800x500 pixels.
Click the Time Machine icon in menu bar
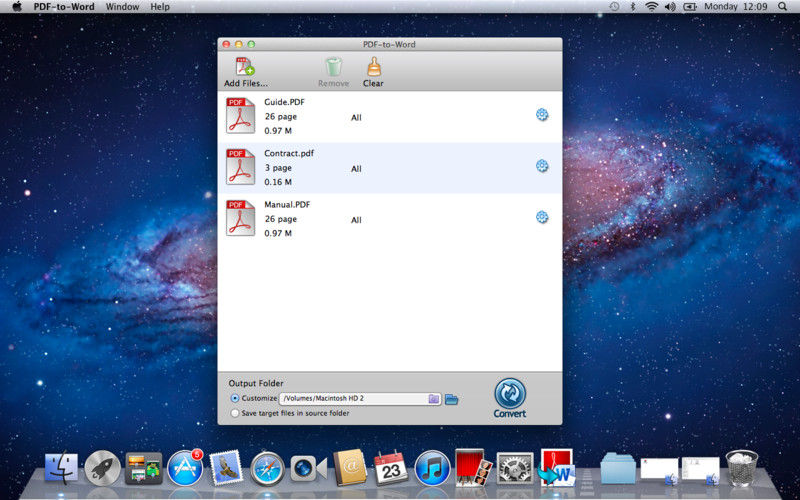[614, 7]
